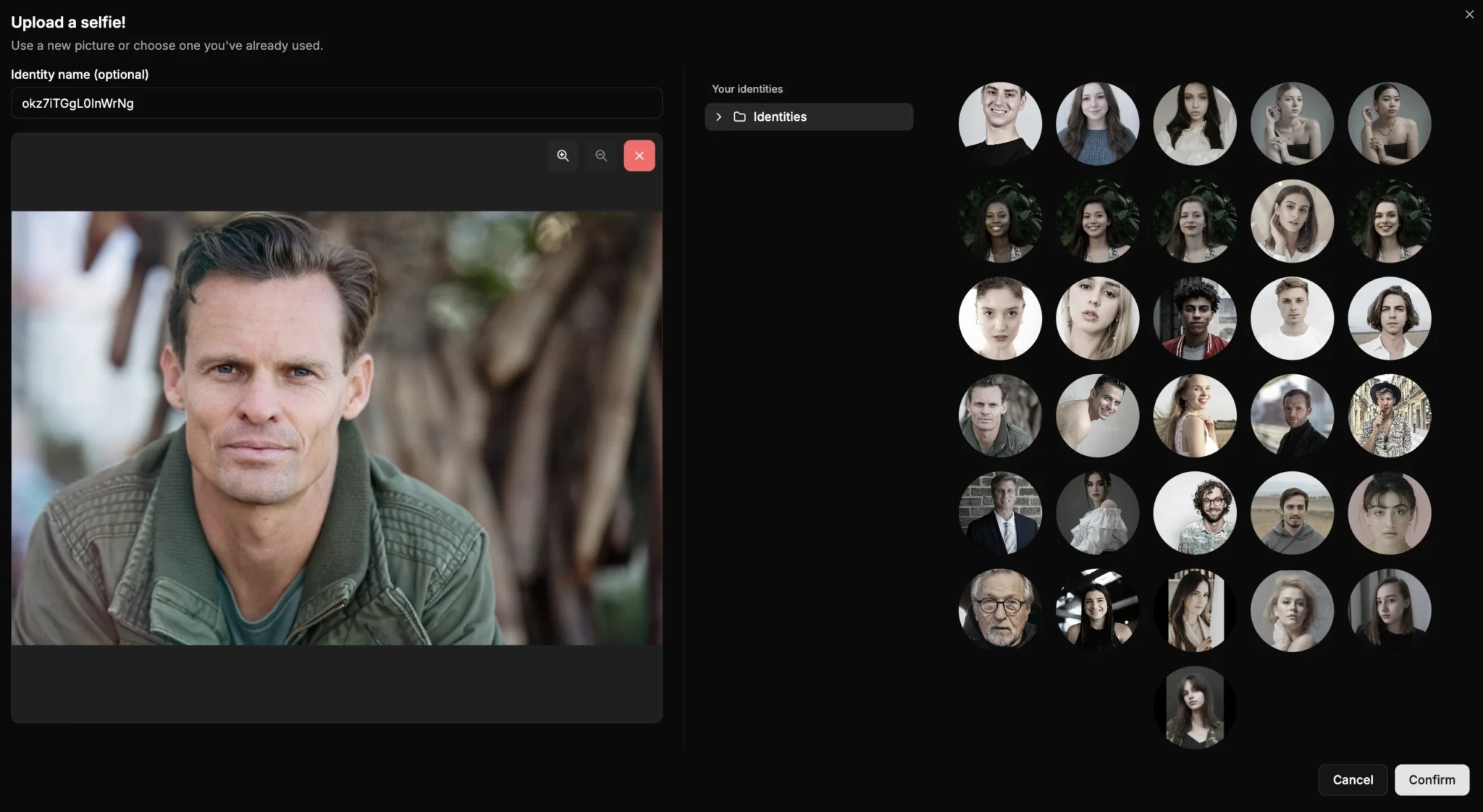Select the Identities tree row
The image size is (1483, 812).
pyautogui.click(x=808, y=117)
